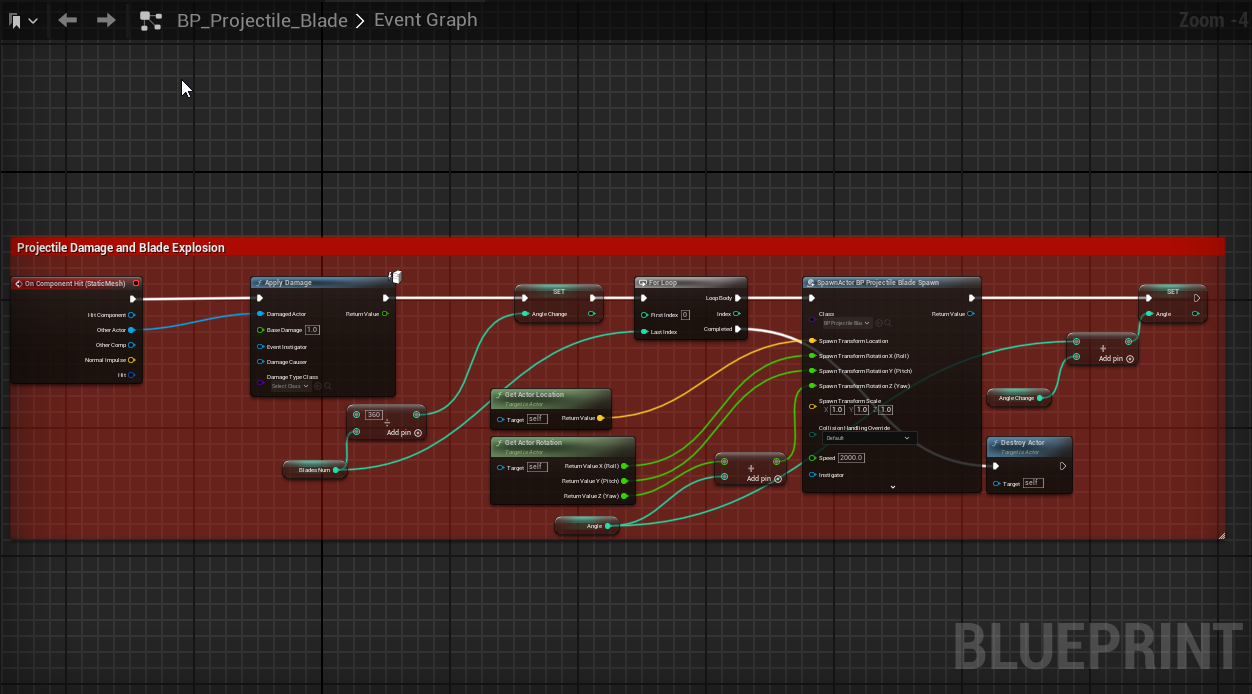The height and width of the screenshot is (694, 1252).
Task: Click the self Target field on Destroy Actor
Action: click(1033, 483)
